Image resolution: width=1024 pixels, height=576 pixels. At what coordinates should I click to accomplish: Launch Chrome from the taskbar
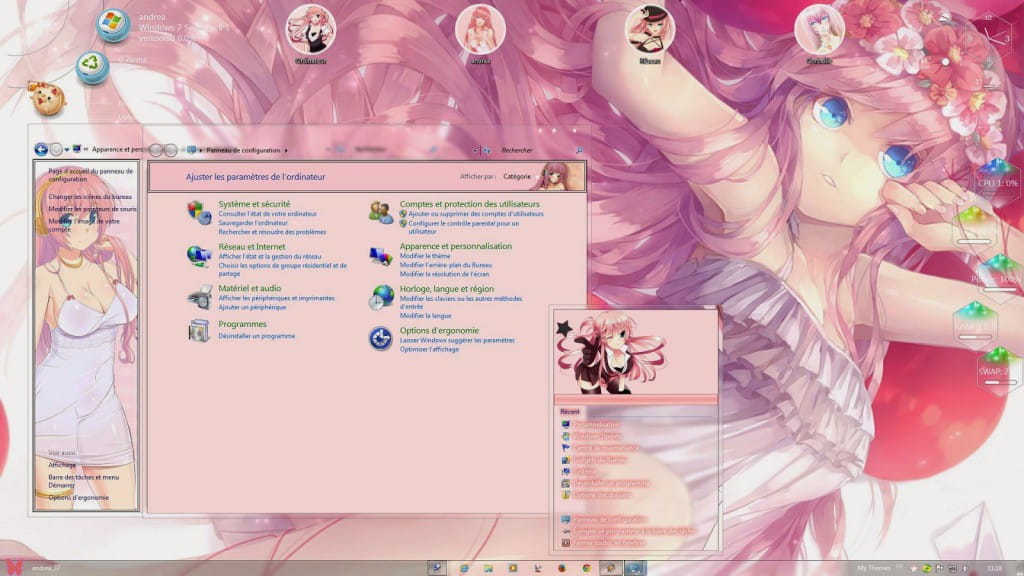coord(585,568)
